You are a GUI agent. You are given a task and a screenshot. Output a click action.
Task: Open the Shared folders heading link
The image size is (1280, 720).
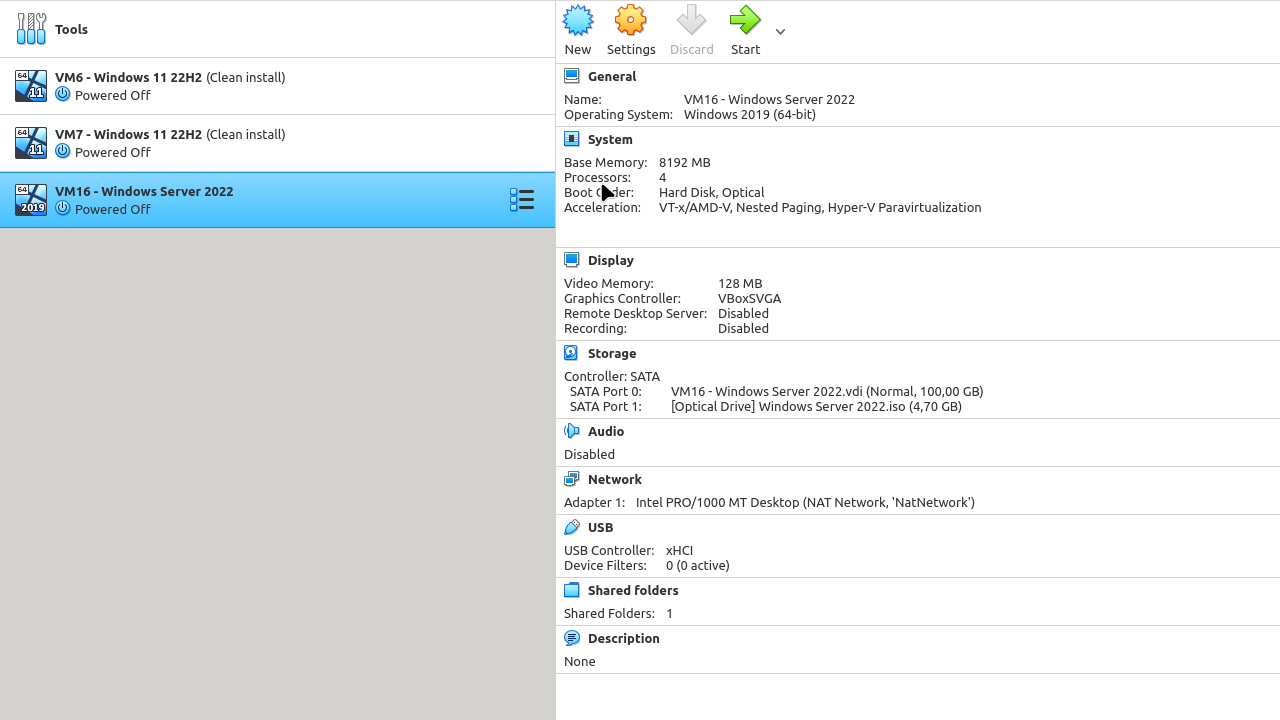[633, 590]
